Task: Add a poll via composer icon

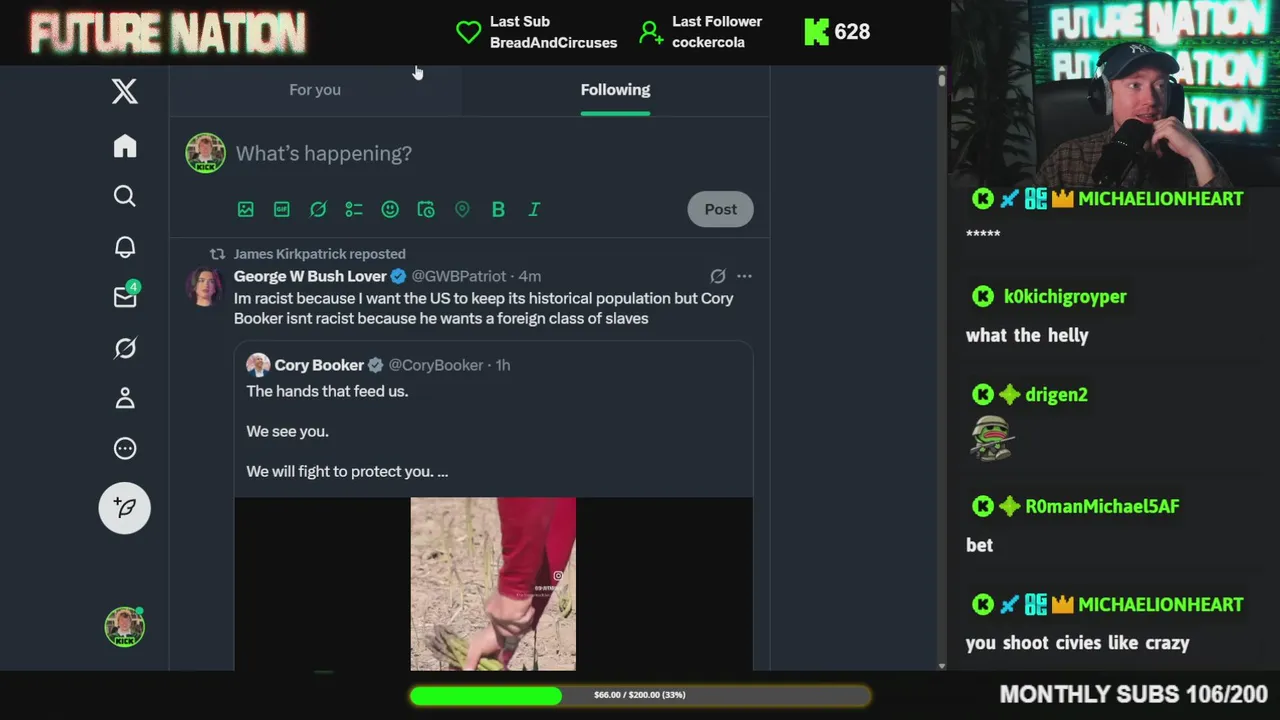Action: pyautogui.click(x=354, y=209)
